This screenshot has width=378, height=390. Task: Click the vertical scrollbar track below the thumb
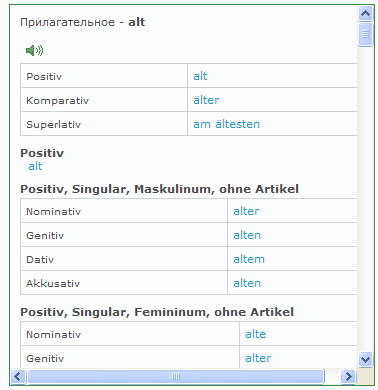(x=366, y=199)
